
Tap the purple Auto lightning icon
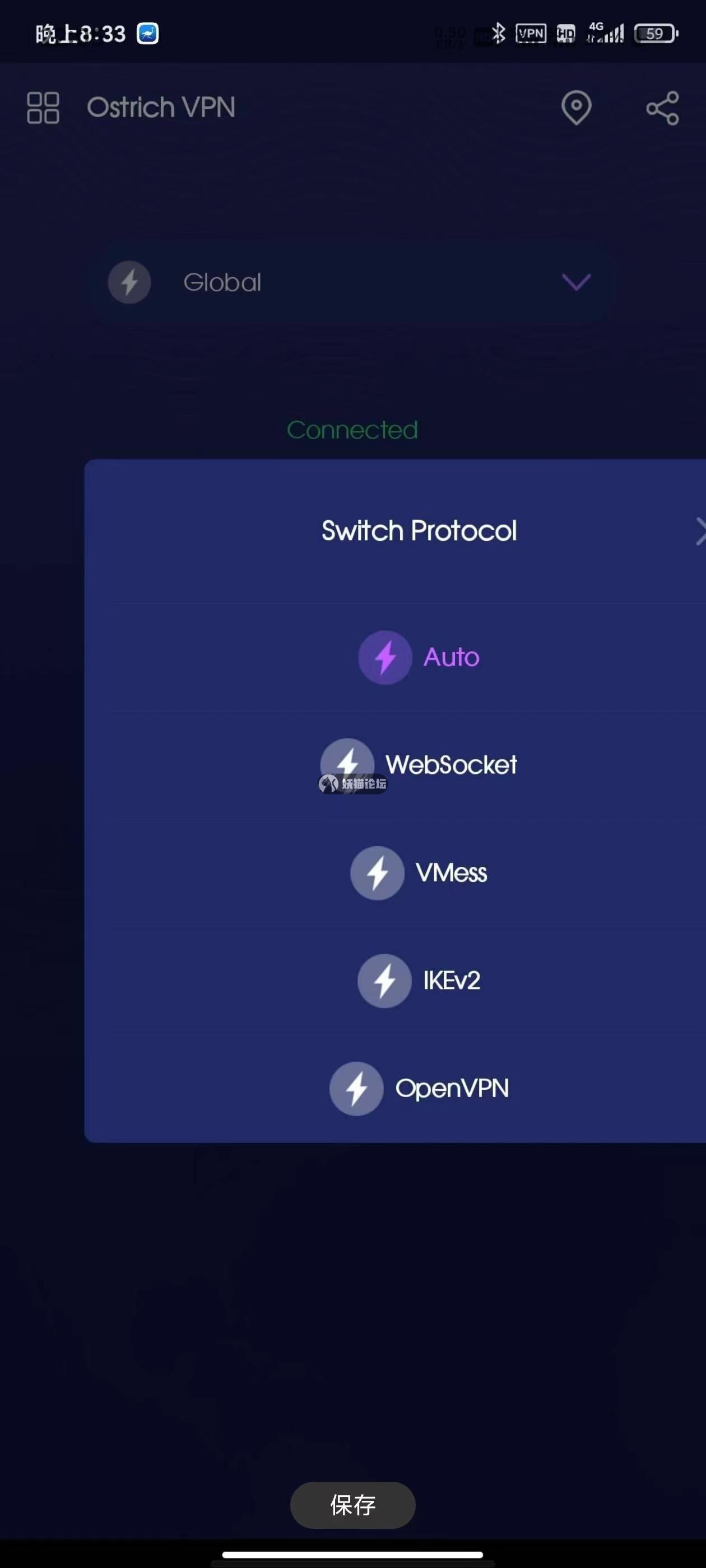[x=384, y=657]
